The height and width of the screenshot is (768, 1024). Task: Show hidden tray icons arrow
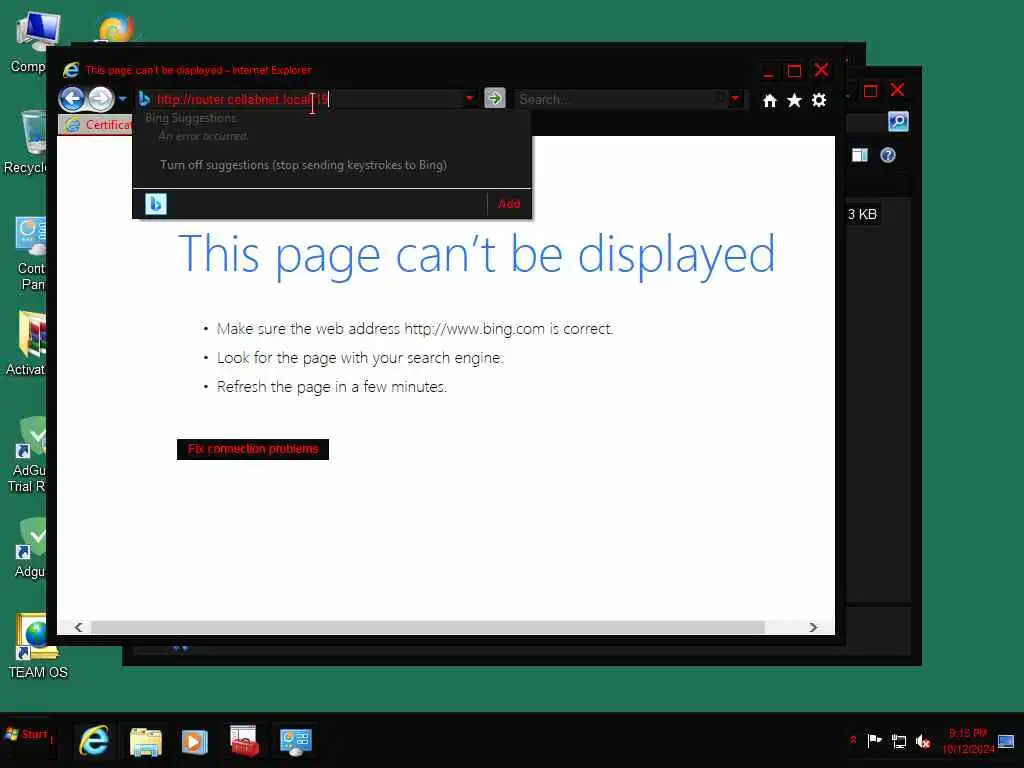click(853, 740)
